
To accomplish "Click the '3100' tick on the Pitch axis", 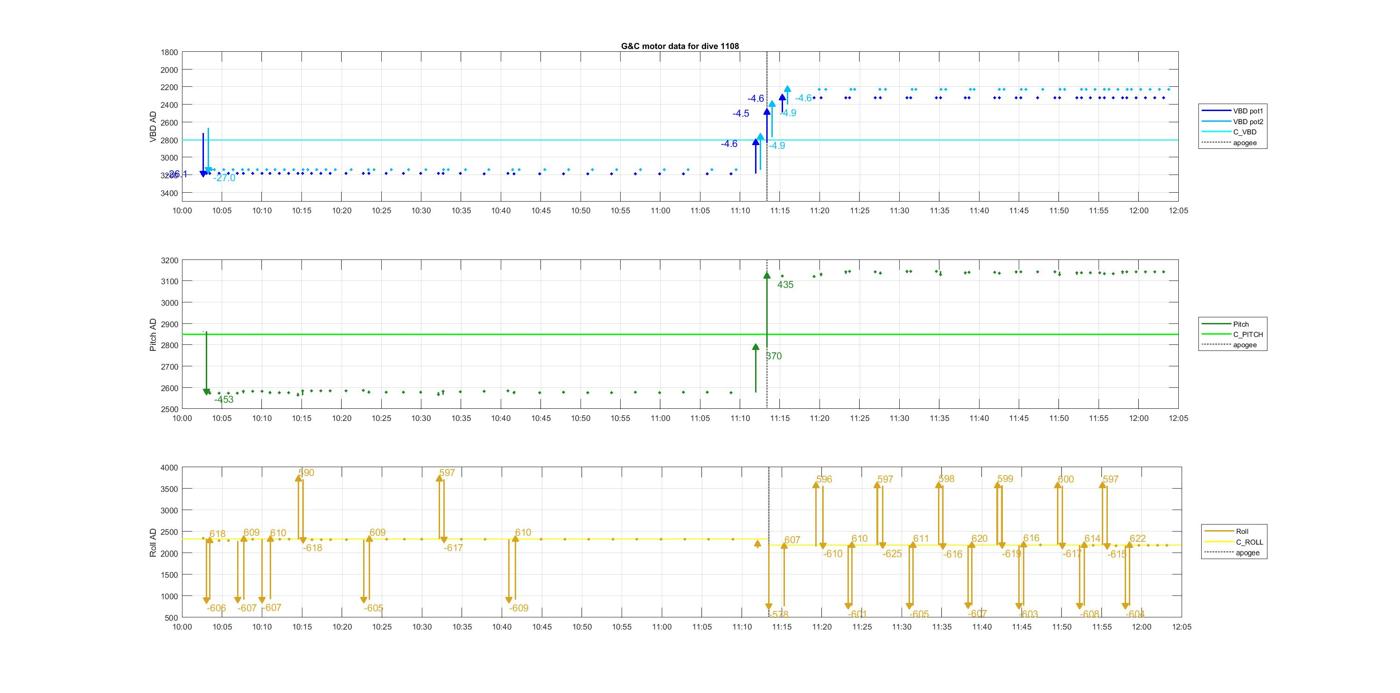I will (x=170, y=282).
